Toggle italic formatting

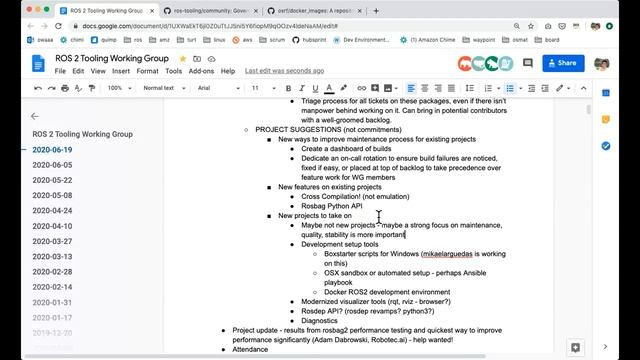302,88
